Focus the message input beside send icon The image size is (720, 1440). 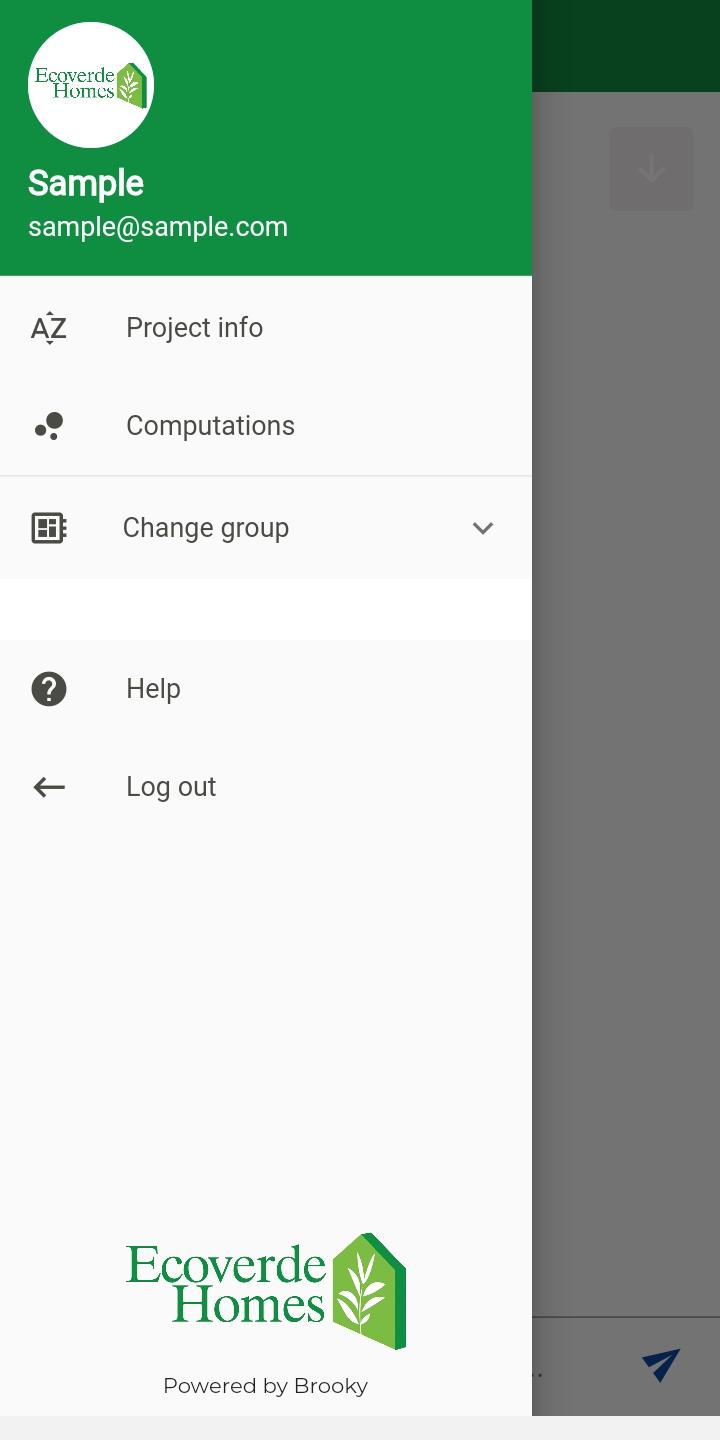tap(580, 1366)
